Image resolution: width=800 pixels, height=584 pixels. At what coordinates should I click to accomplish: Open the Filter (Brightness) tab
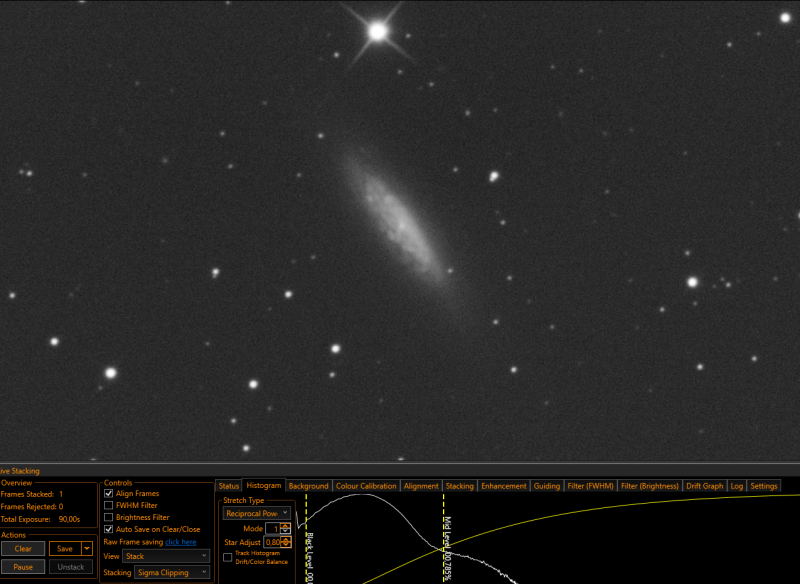(650, 486)
